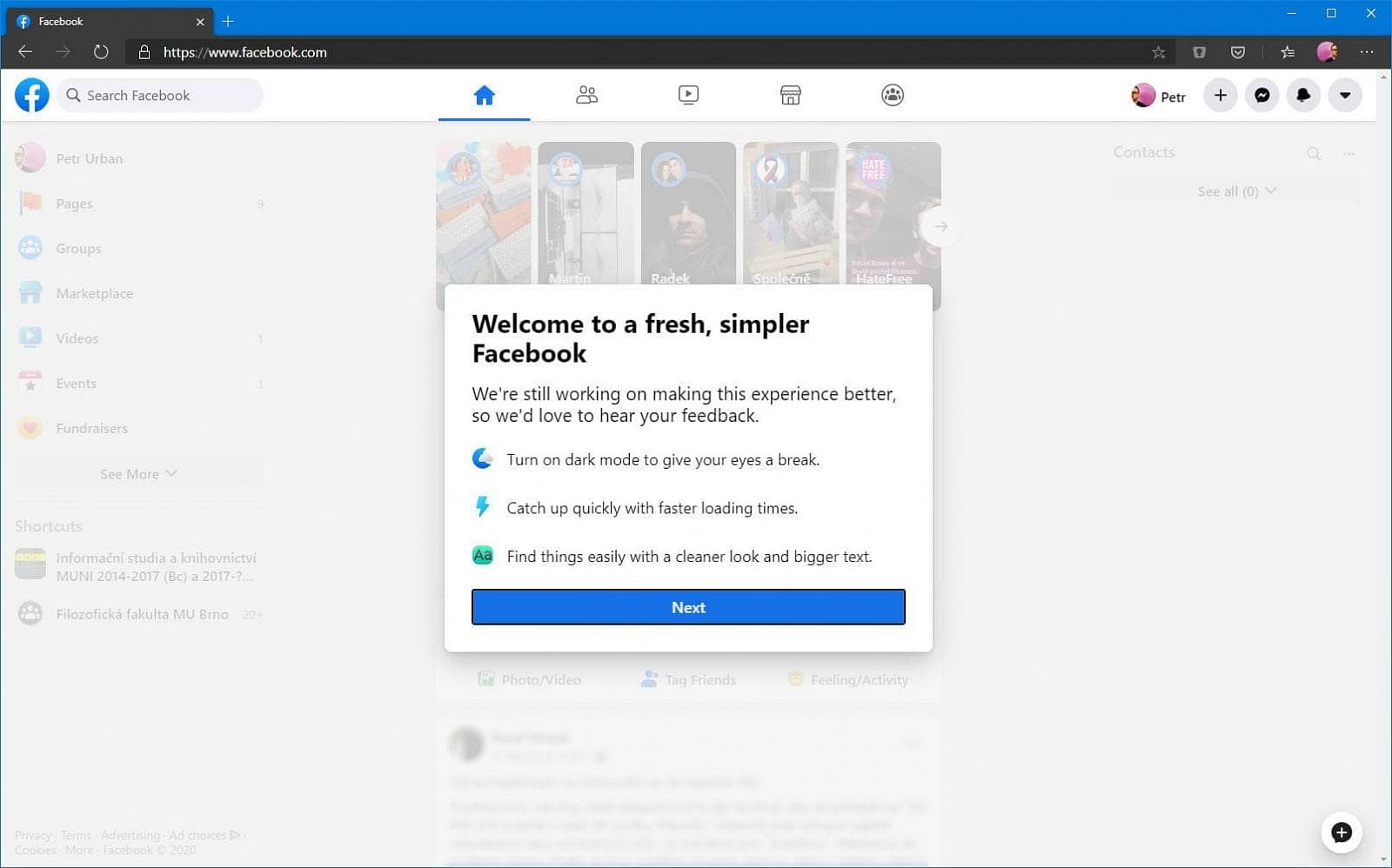Open browser settings ellipsis menu
Image resolution: width=1392 pixels, height=868 pixels.
pyautogui.click(x=1367, y=52)
